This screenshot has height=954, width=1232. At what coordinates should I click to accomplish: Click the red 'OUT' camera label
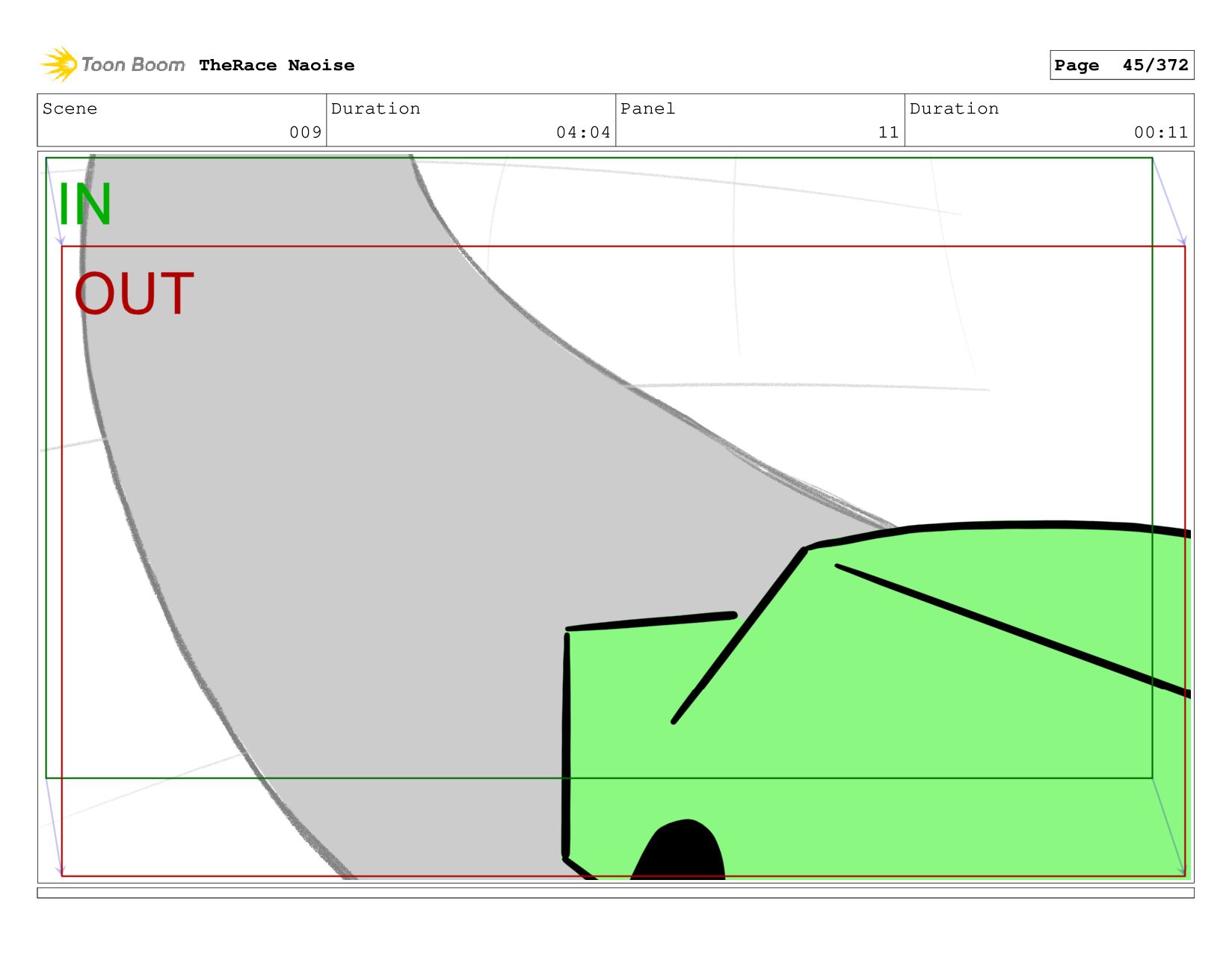pyautogui.click(x=135, y=293)
